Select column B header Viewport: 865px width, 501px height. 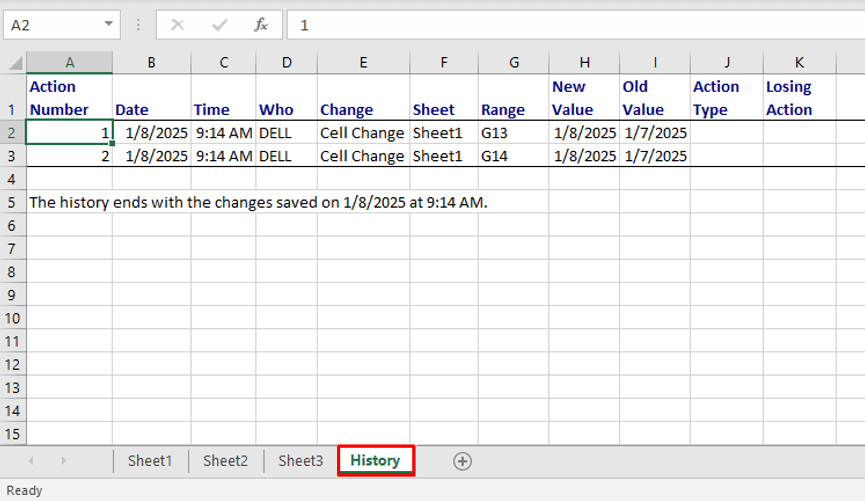152,63
